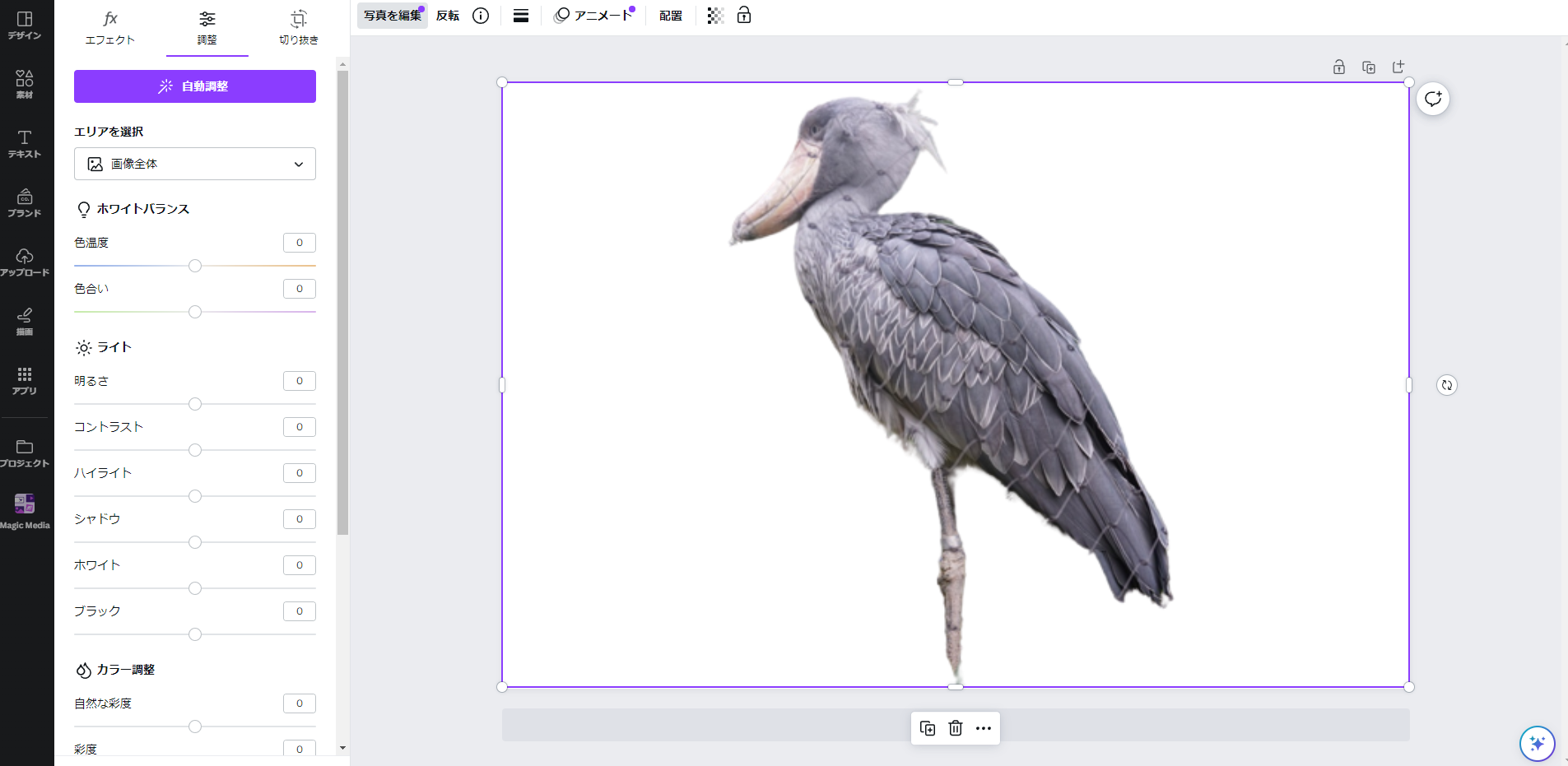
Task: Open the three-dots more options menu
Action: tap(984, 728)
